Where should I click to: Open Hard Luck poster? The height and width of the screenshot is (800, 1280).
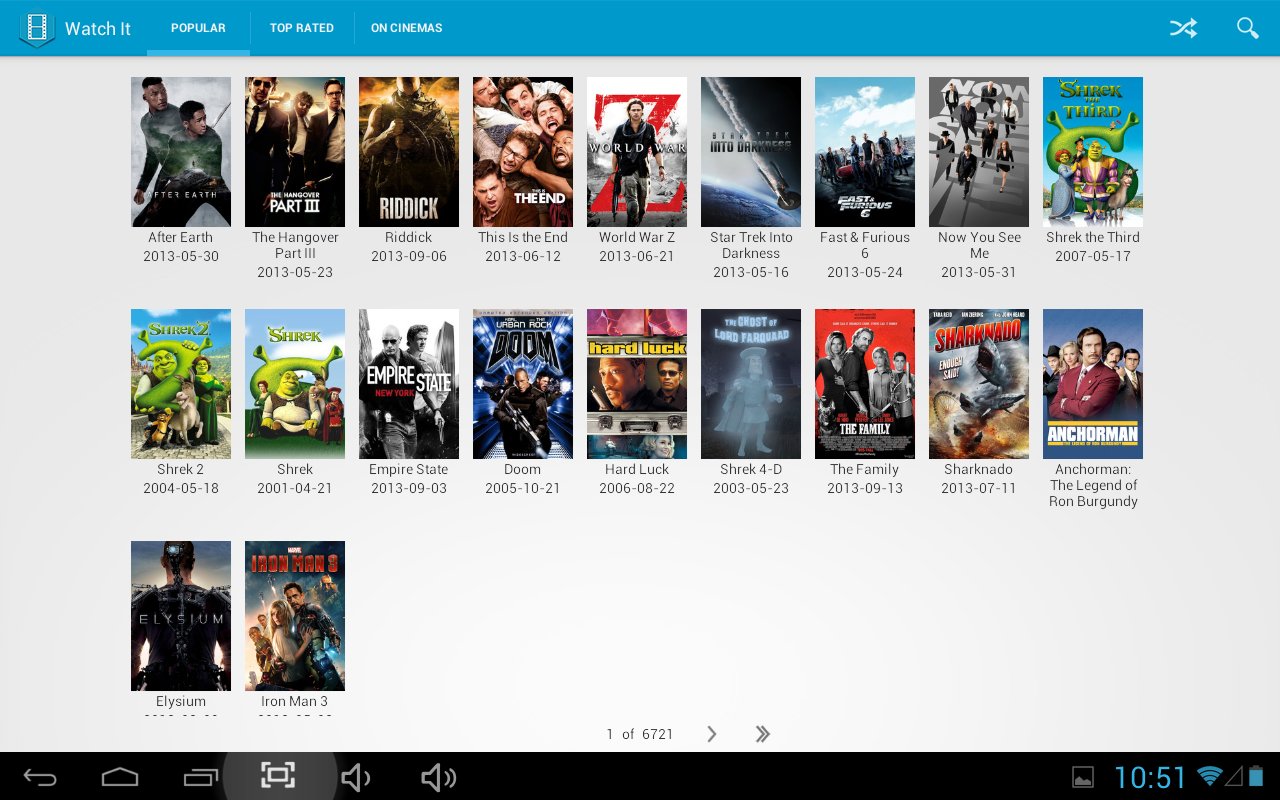637,384
